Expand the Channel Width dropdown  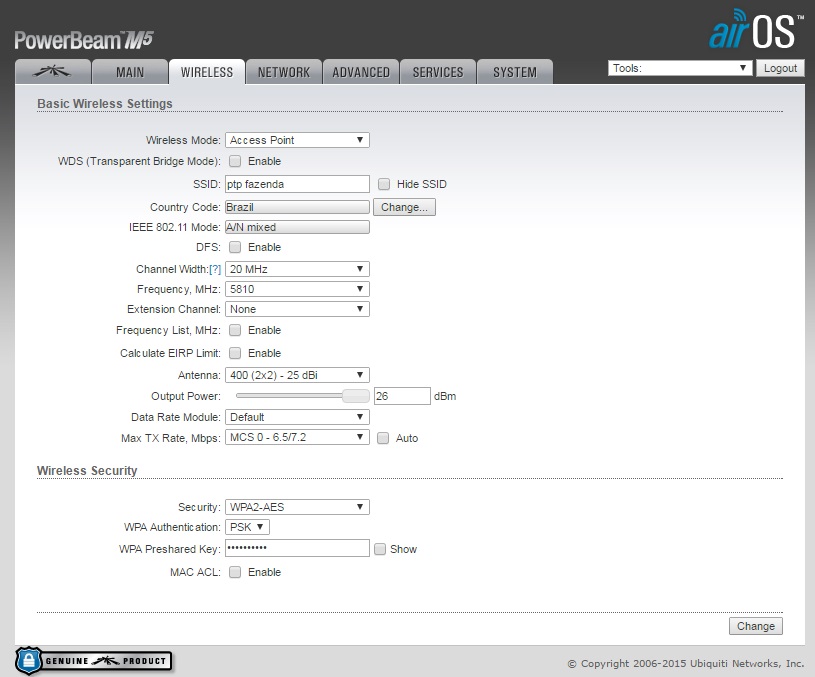tap(297, 269)
